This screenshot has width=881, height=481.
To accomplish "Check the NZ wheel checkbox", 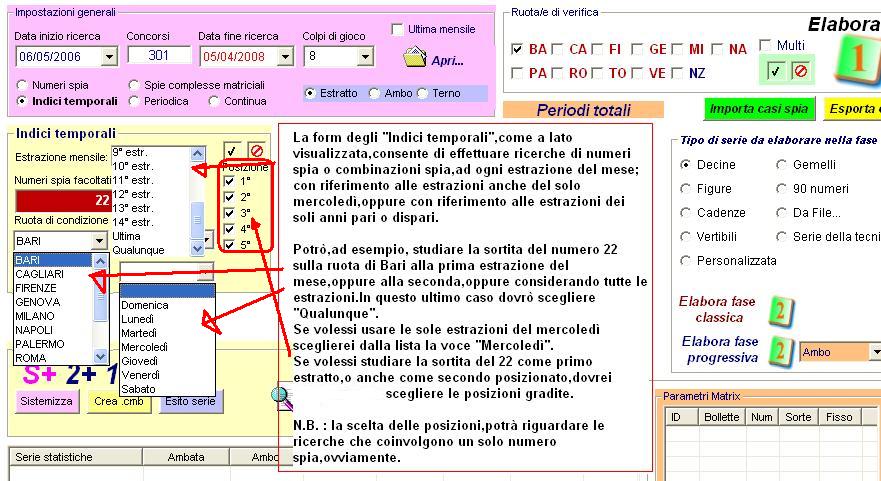I will pyautogui.click(x=677, y=73).
